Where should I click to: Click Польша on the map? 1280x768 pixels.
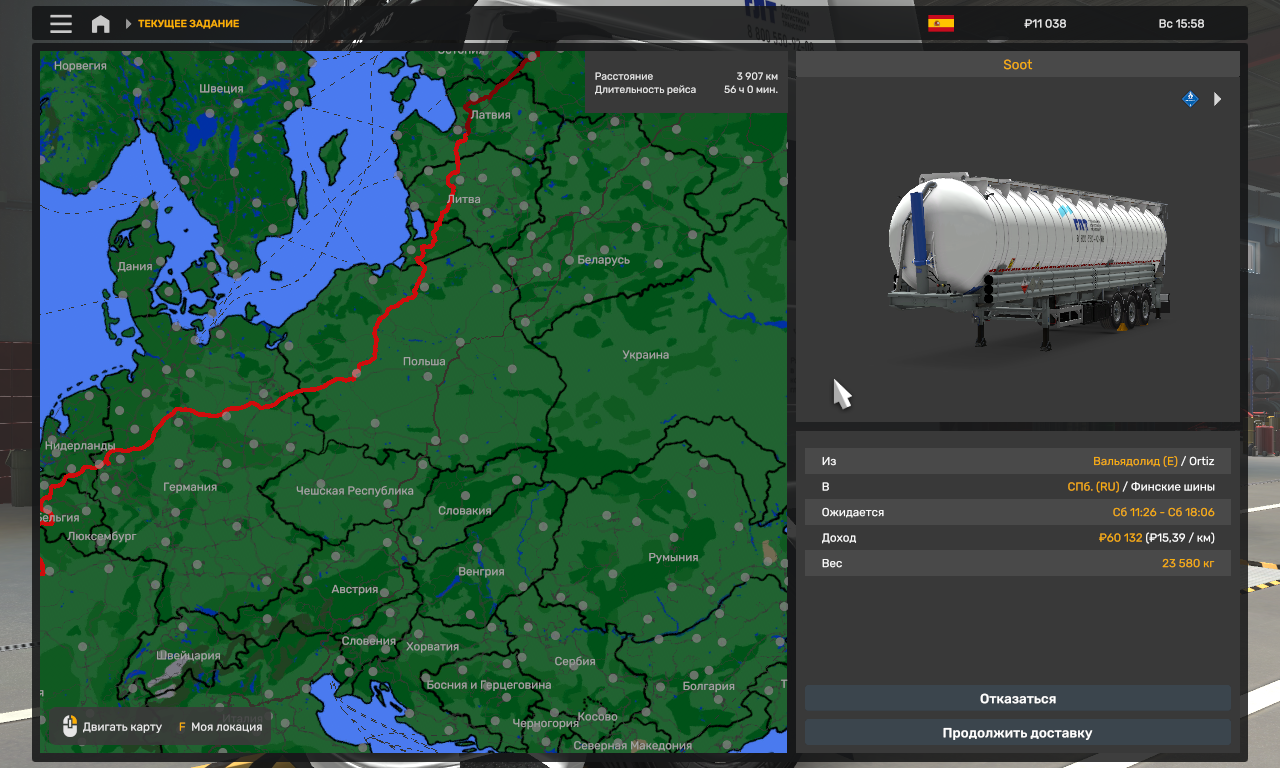424,361
